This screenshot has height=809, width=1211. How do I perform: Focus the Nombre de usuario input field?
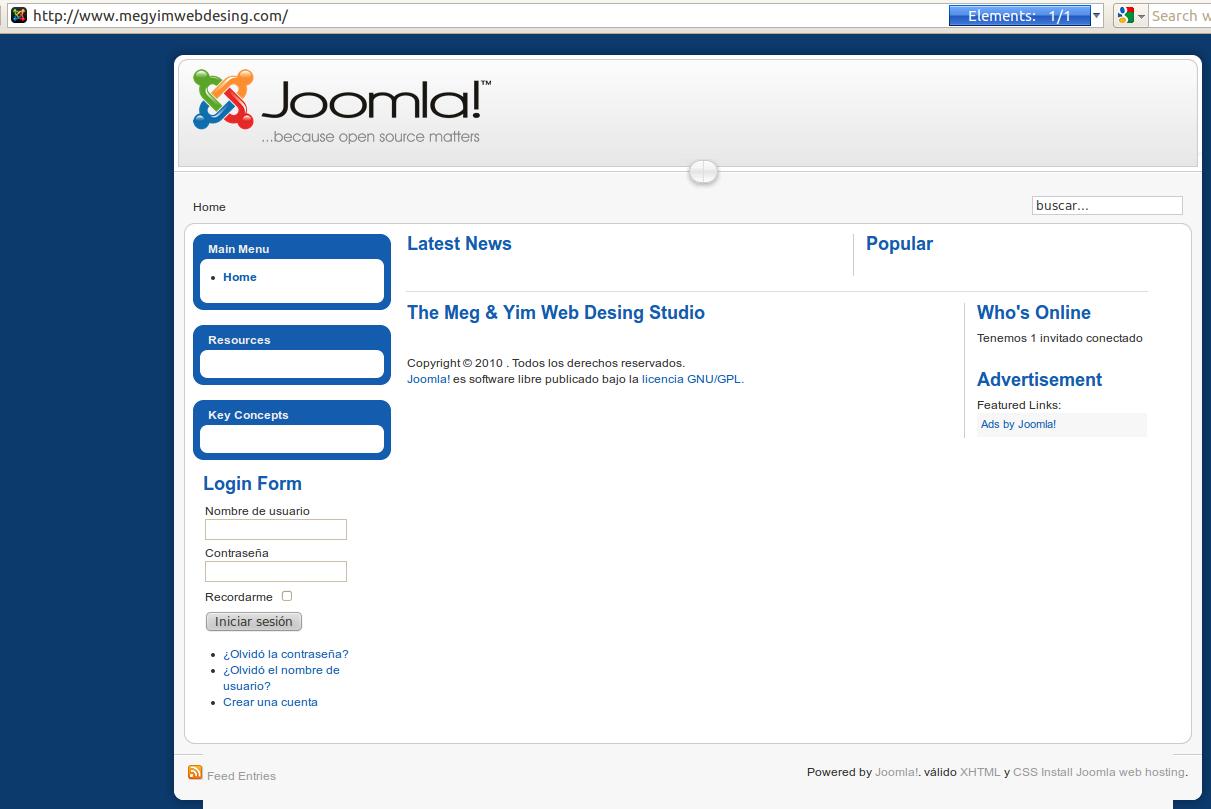click(x=276, y=530)
